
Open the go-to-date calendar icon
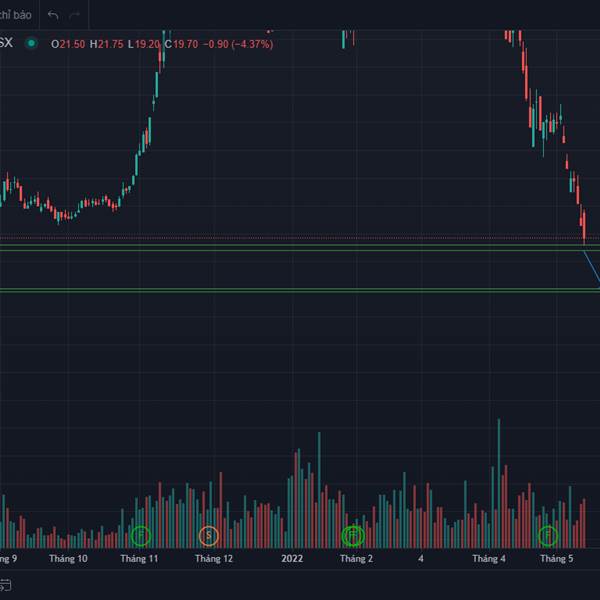pyautogui.click(x=5, y=585)
